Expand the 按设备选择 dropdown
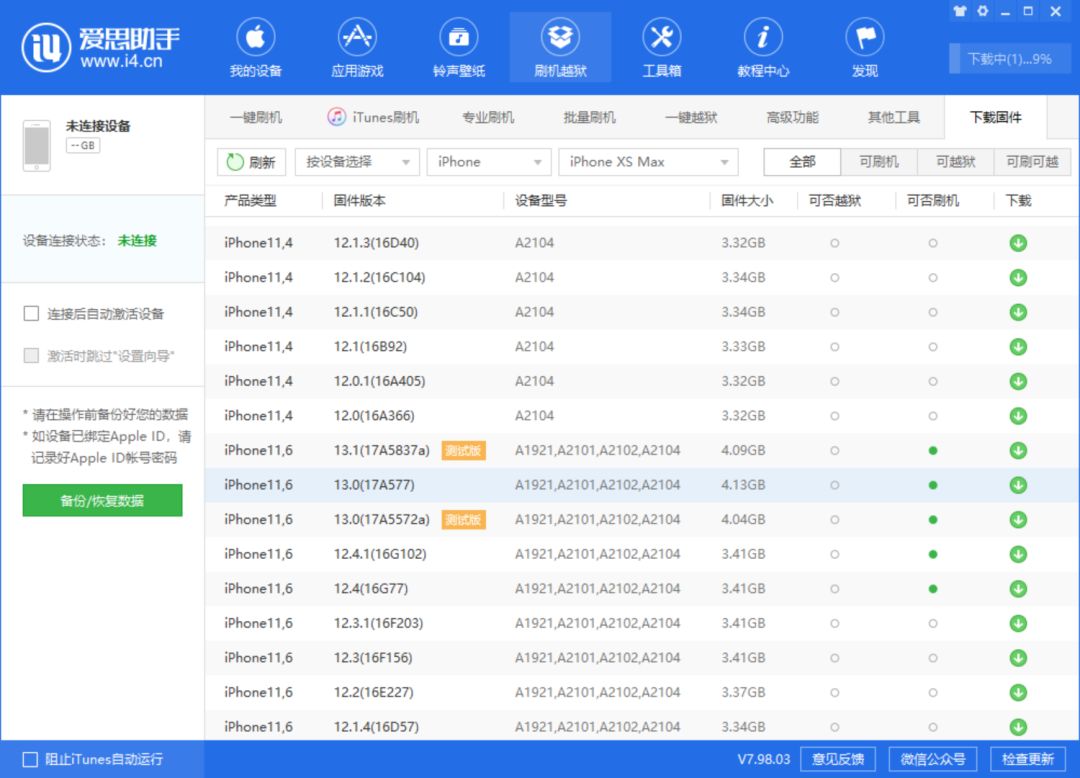Viewport: 1080px width, 778px height. point(357,162)
